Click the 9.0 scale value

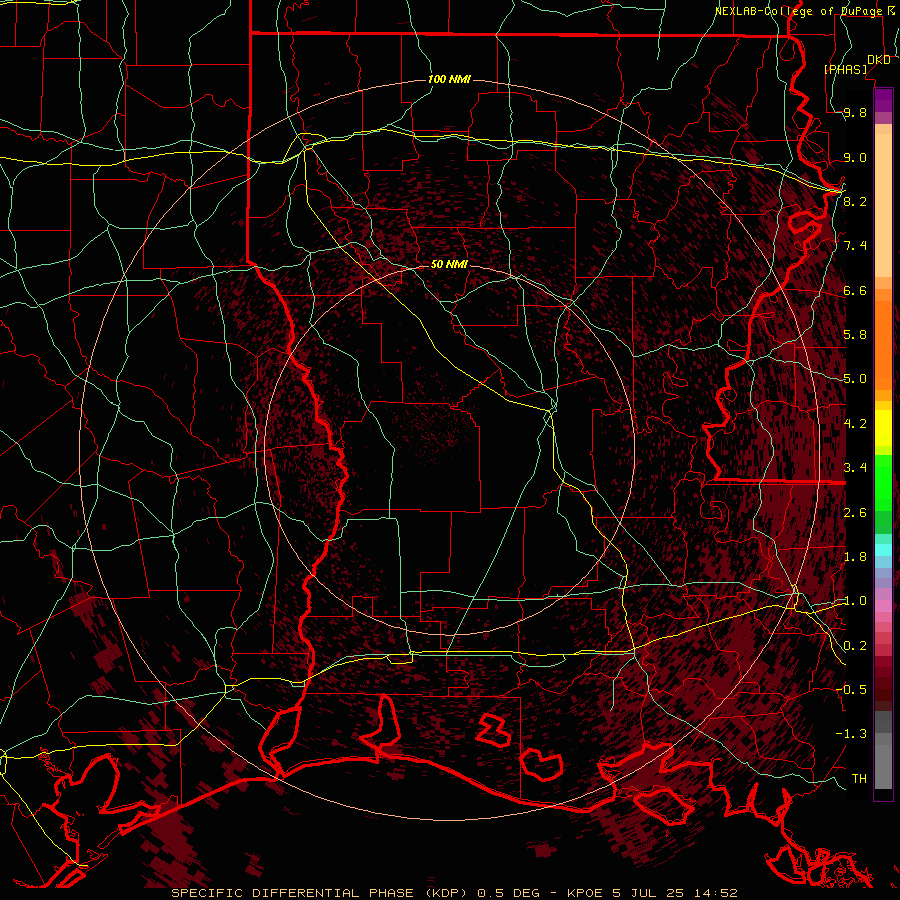coord(855,157)
